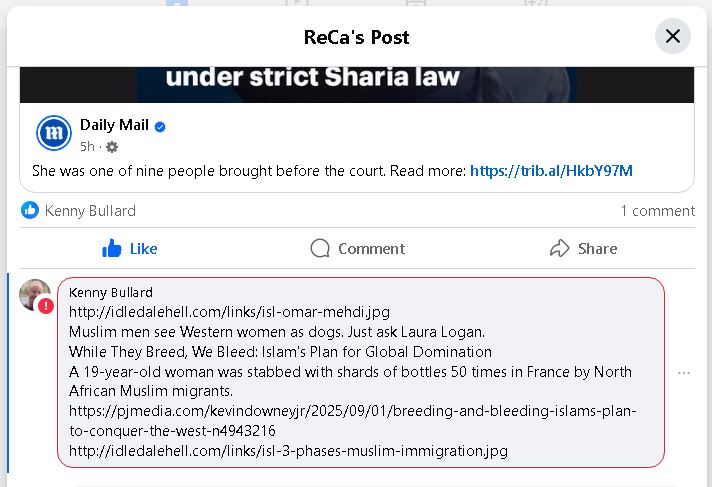Screen dimensions: 712x487
Task: Click the Daily Mail verified badge
Action: pyautogui.click(x=160, y=127)
